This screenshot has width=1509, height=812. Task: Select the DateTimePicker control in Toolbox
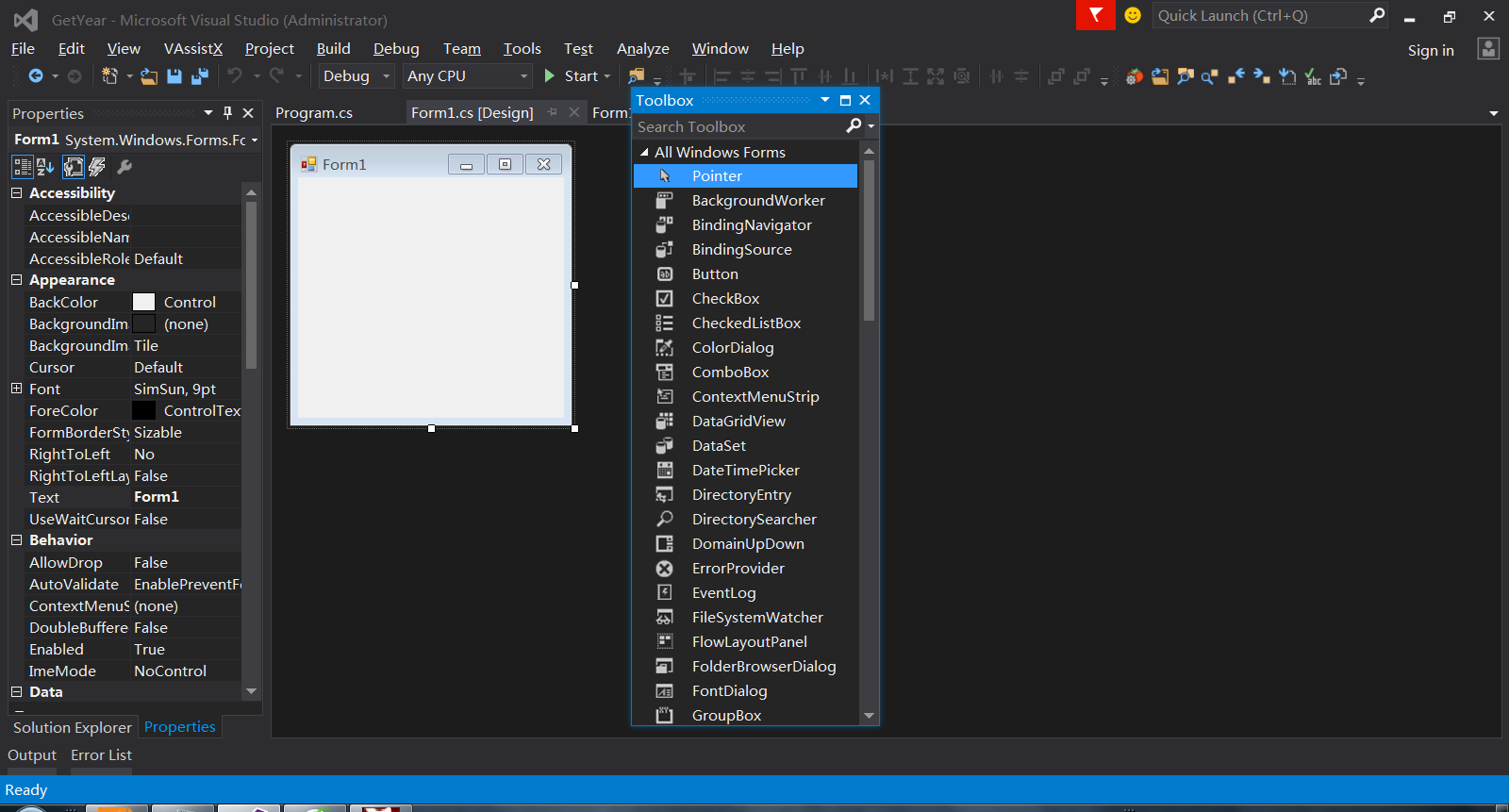tap(745, 470)
